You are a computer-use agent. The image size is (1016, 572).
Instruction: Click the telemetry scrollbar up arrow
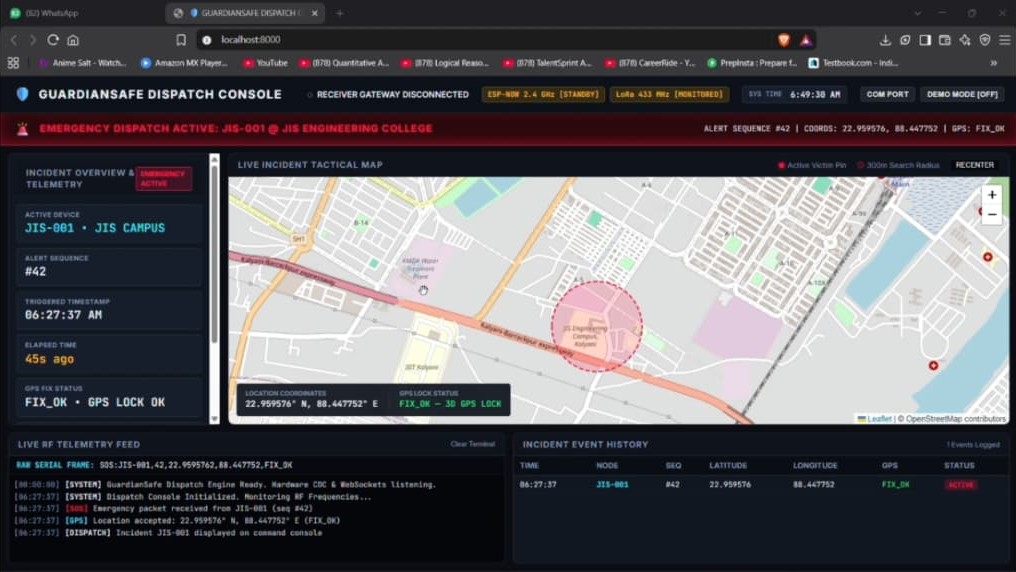[214, 159]
